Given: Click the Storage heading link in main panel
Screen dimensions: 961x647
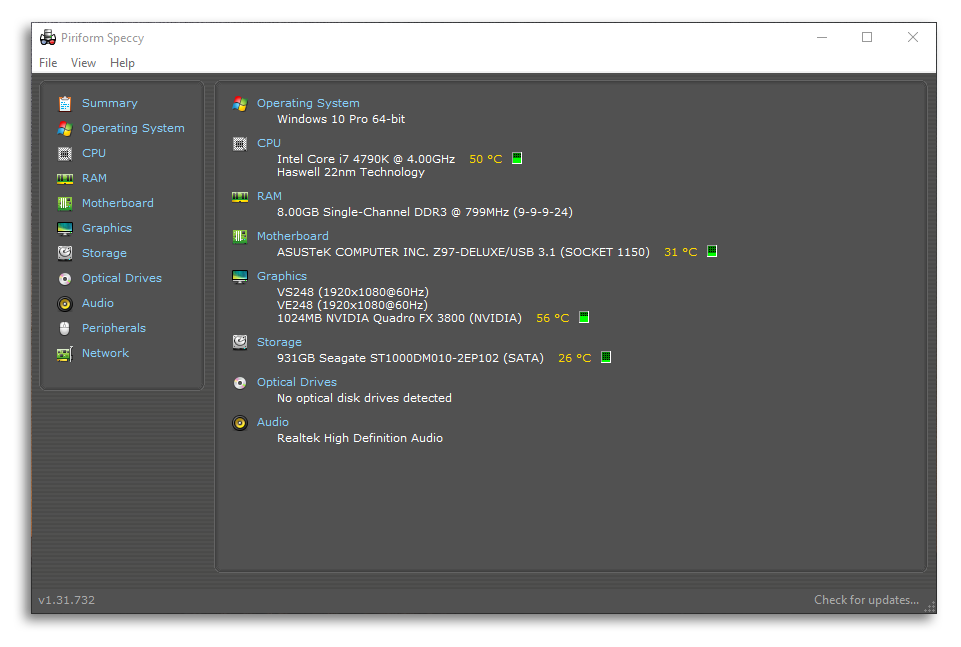Looking at the screenshot, I should point(279,342).
